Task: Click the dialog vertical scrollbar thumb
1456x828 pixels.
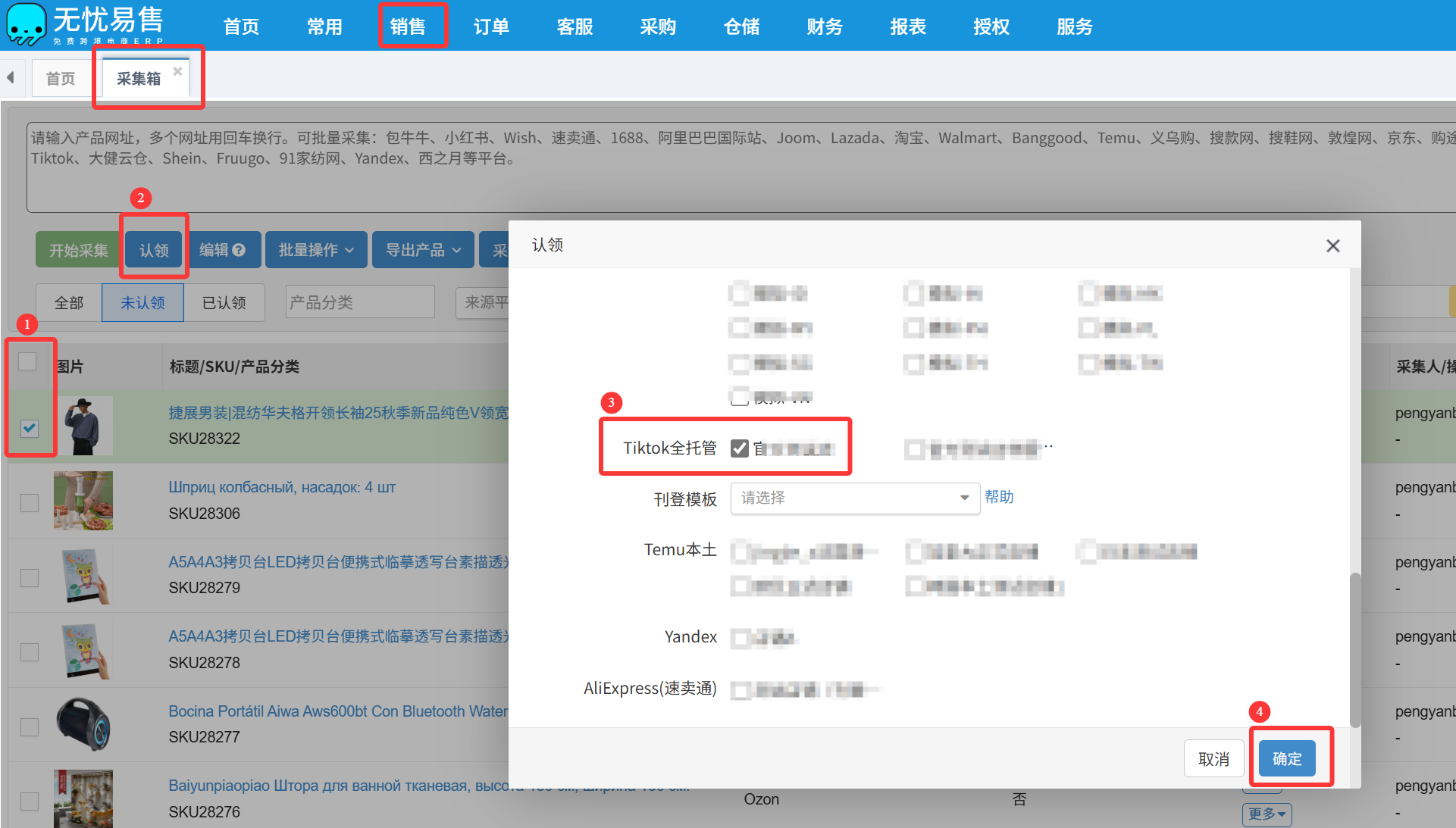Action: coord(1355,649)
